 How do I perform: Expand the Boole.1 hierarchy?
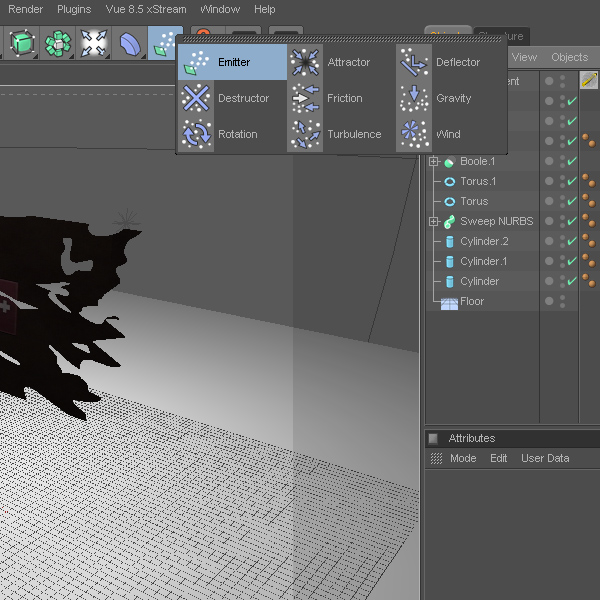(434, 161)
